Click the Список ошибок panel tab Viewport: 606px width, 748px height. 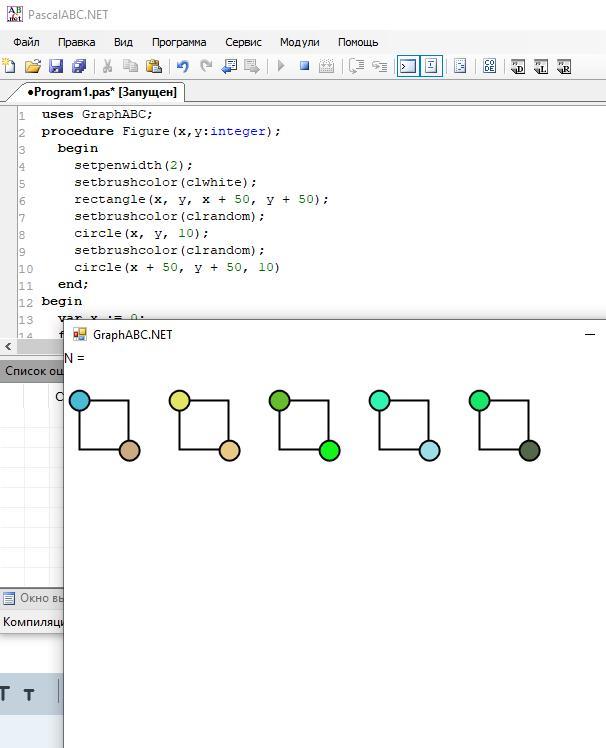point(33,371)
